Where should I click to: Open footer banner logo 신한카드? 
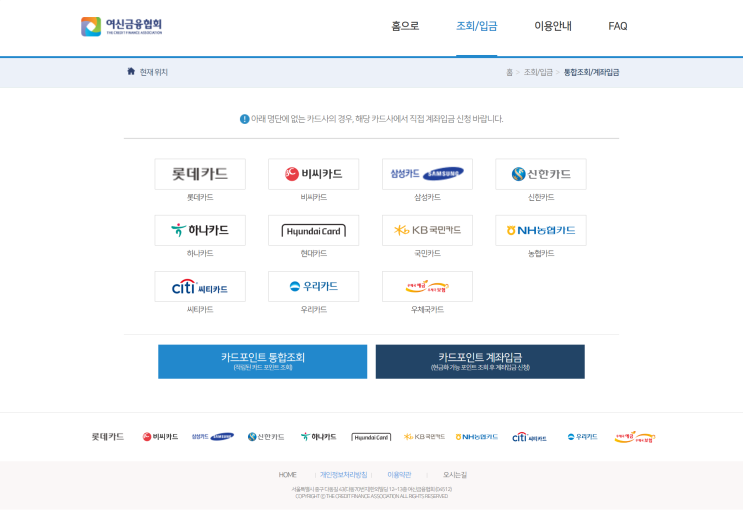click(266, 437)
